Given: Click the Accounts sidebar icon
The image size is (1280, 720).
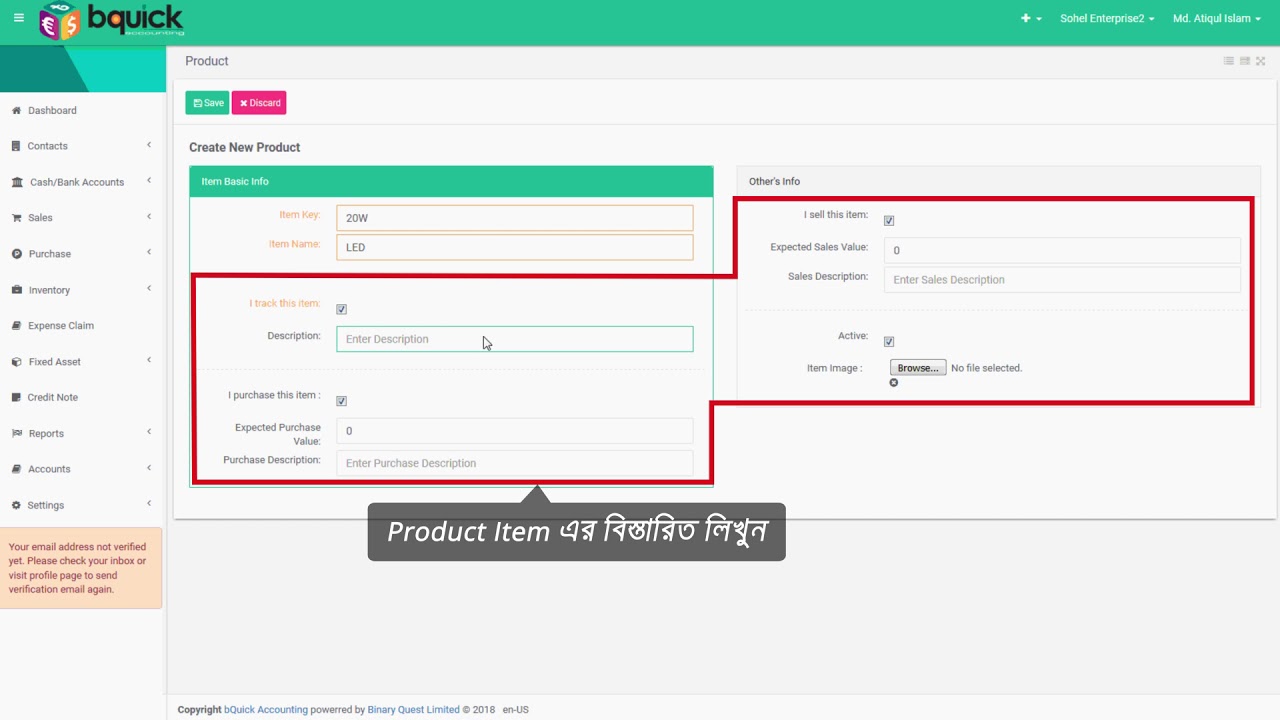Looking at the screenshot, I should point(17,469).
